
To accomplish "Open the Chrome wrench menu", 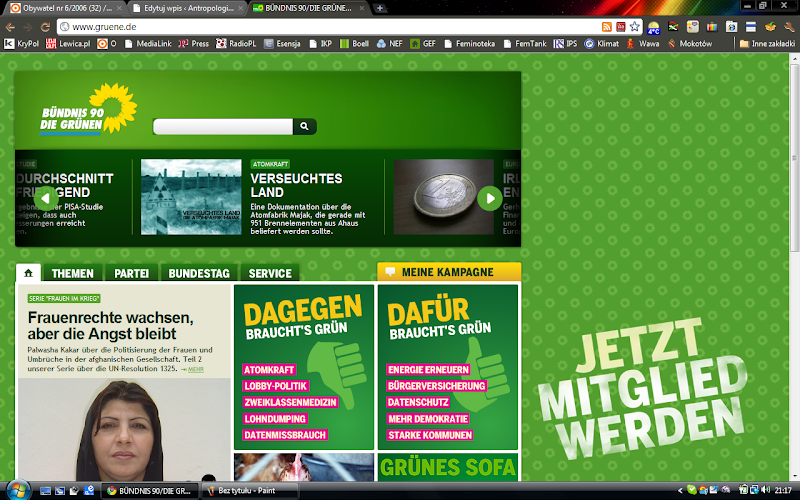I will (x=789, y=27).
